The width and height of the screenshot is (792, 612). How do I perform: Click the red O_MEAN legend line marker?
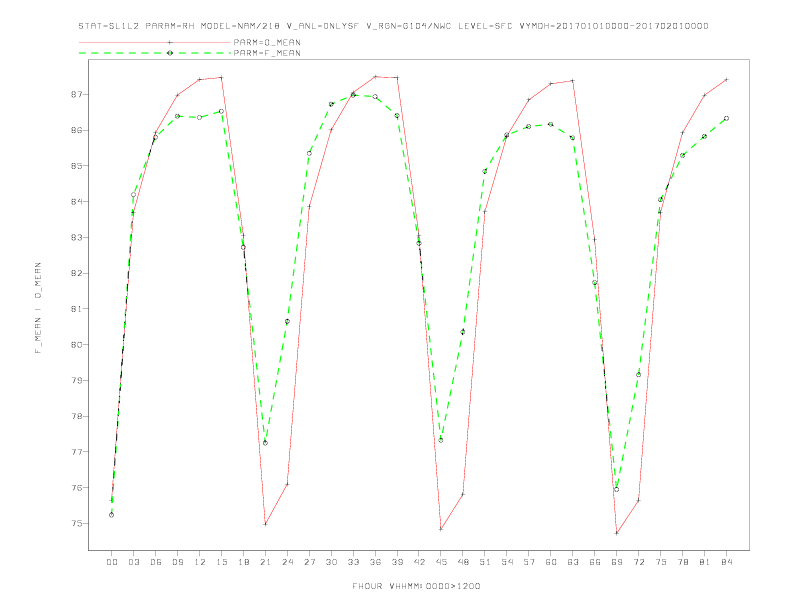pyautogui.click(x=170, y=42)
